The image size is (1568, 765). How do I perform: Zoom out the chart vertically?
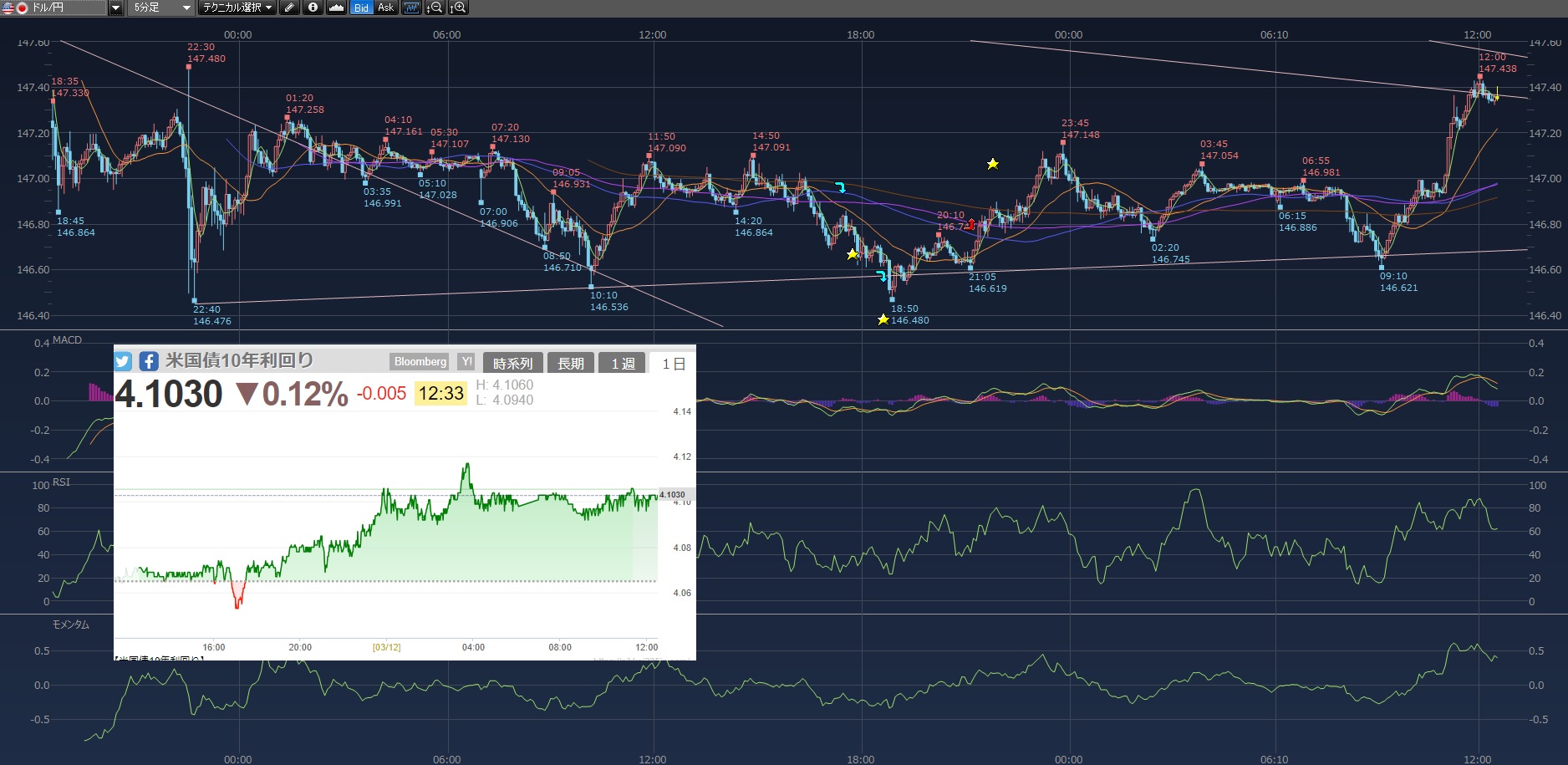(435, 8)
